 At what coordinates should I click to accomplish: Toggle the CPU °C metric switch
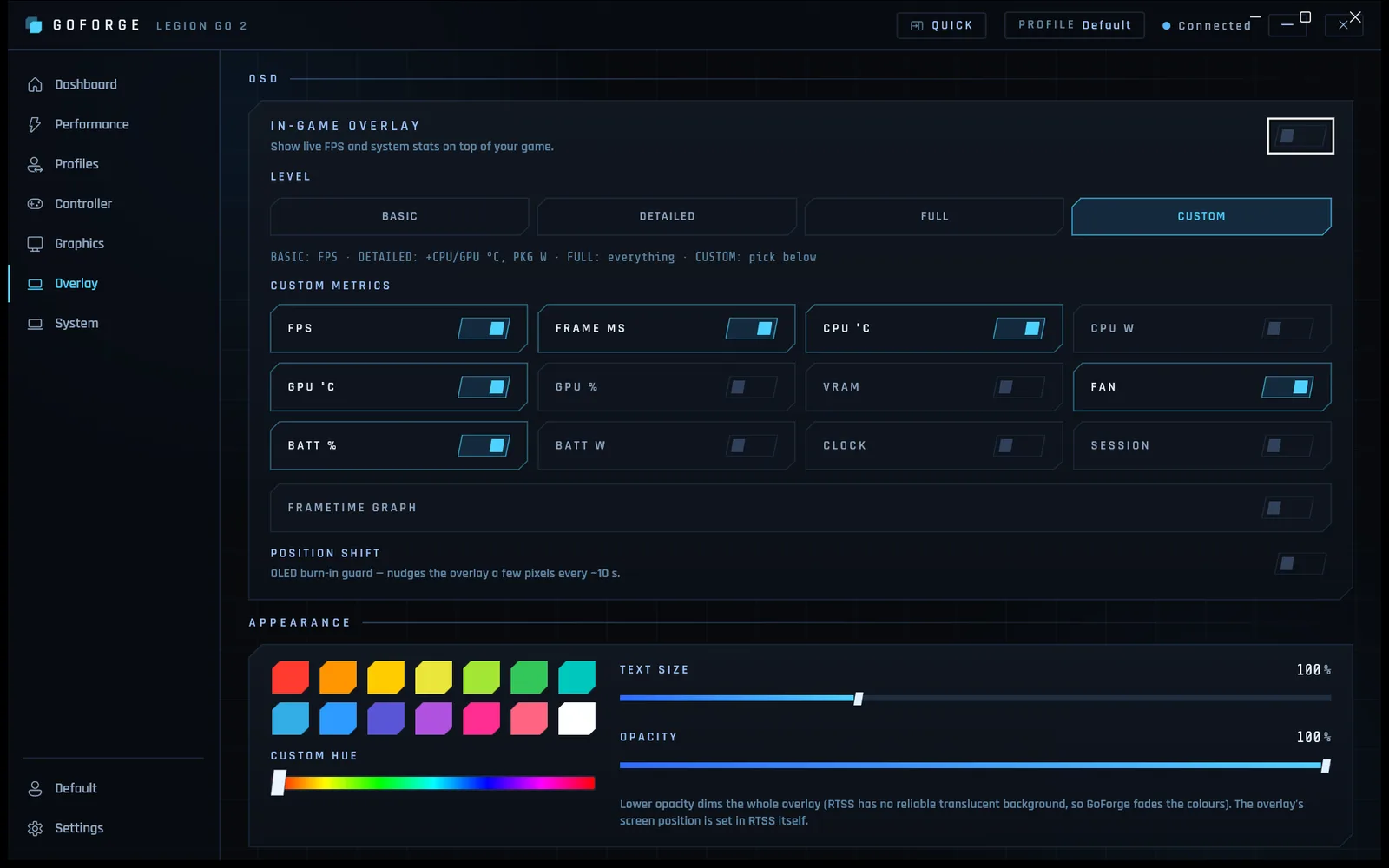coord(1019,328)
